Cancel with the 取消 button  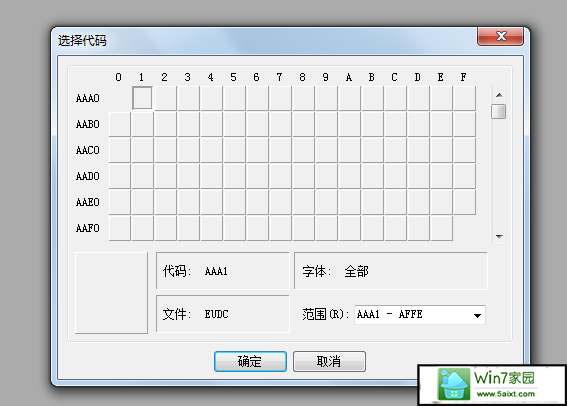(329, 361)
